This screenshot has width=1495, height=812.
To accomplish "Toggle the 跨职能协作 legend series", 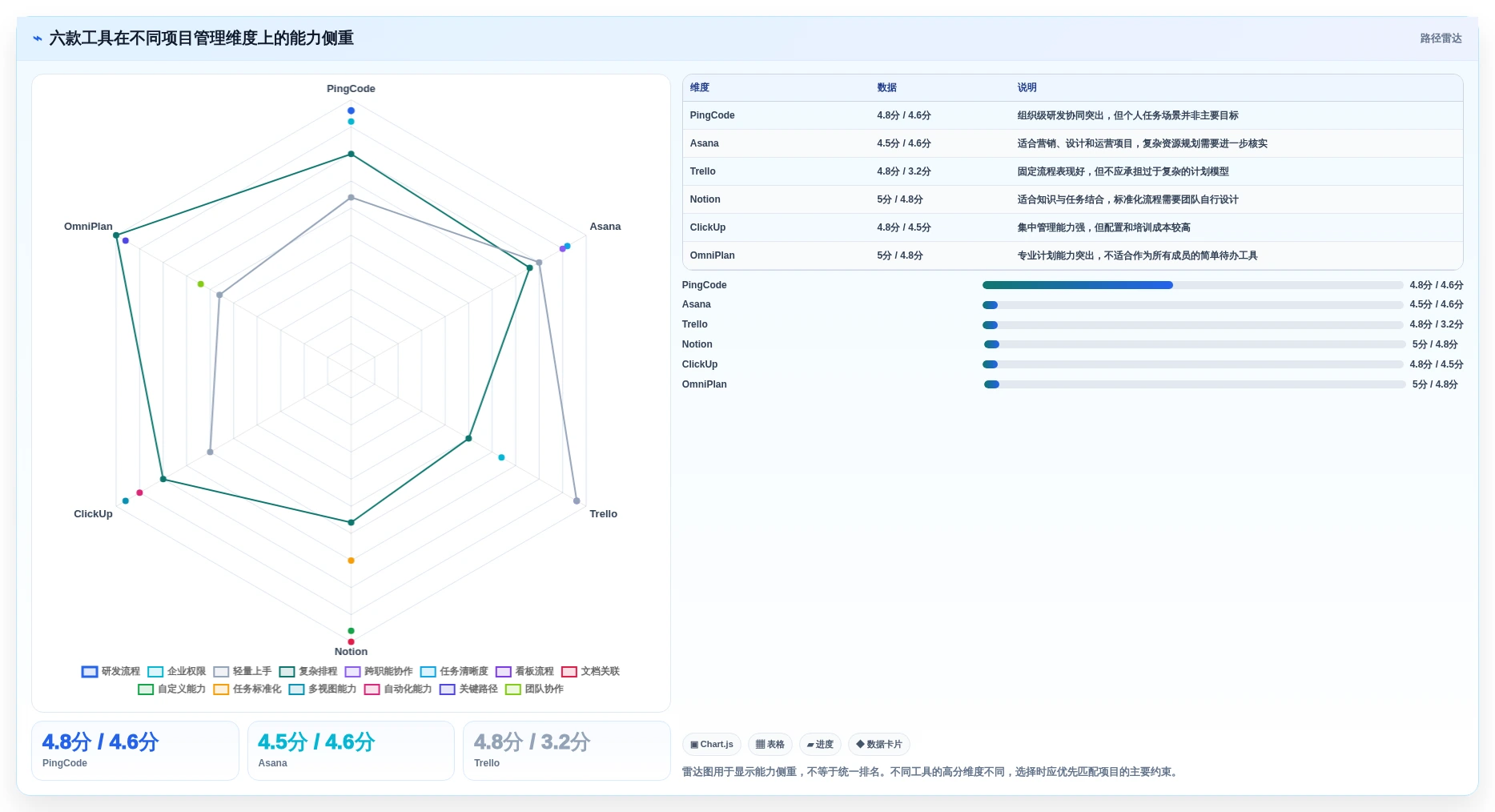I will coord(378,671).
